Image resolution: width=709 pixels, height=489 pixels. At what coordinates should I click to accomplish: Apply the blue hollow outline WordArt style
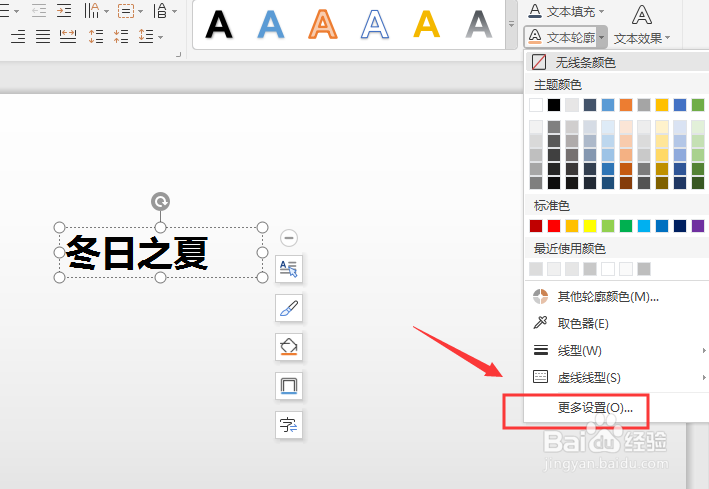click(x=374, y=24)
